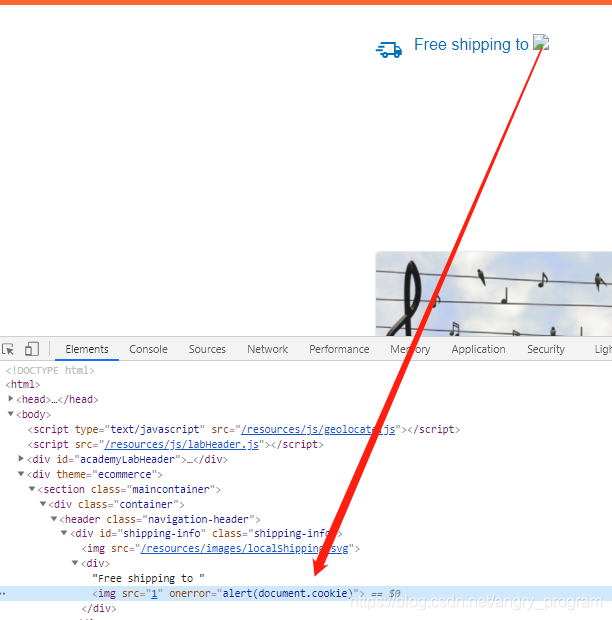
Task: Switch to the Network tab
Action: 268,349
